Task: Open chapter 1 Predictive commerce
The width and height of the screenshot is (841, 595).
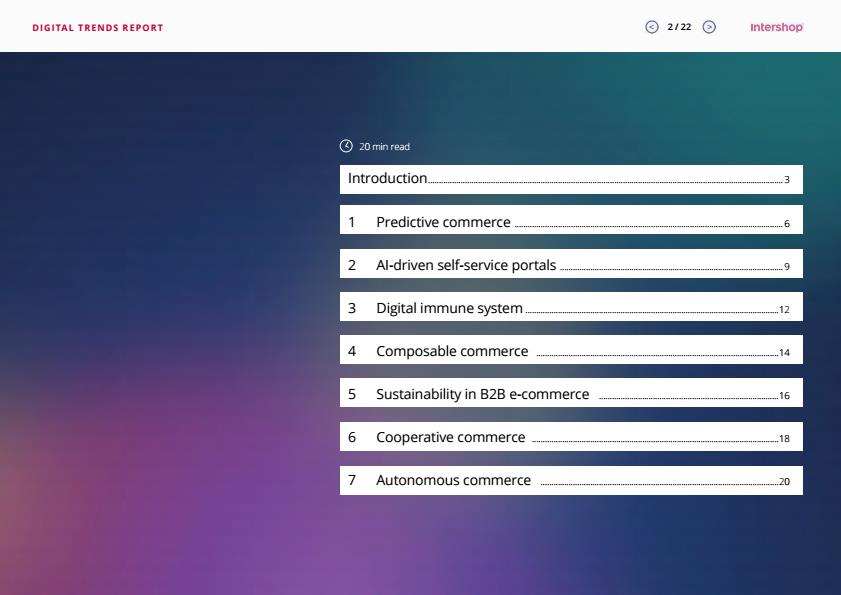Action: click(x=571, y=219)
